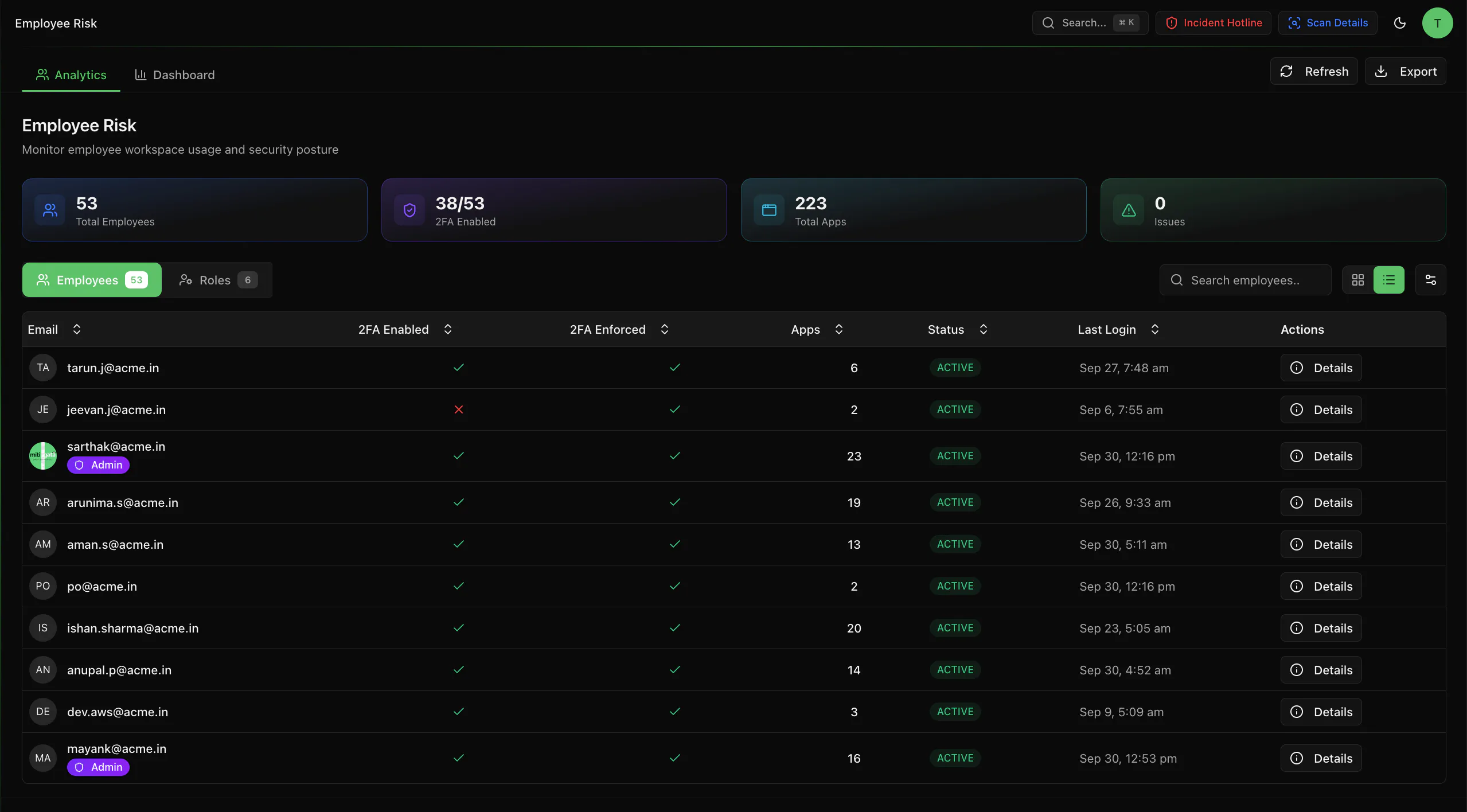Open the Incident Hotline
Viewport: 1467px width, 812px height.
click(1214, 23)
